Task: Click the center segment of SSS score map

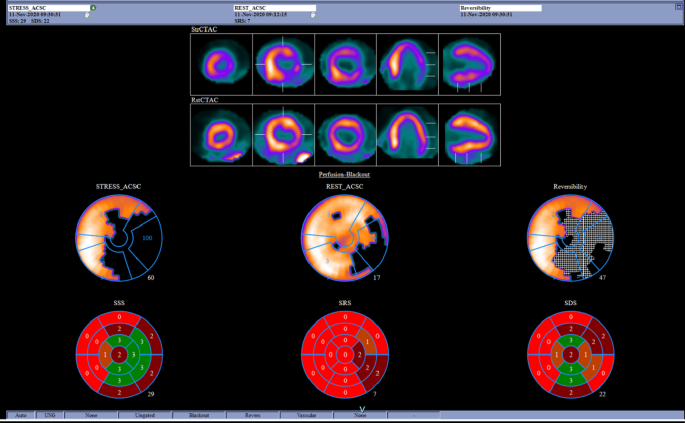Action: tap(119, 354)
